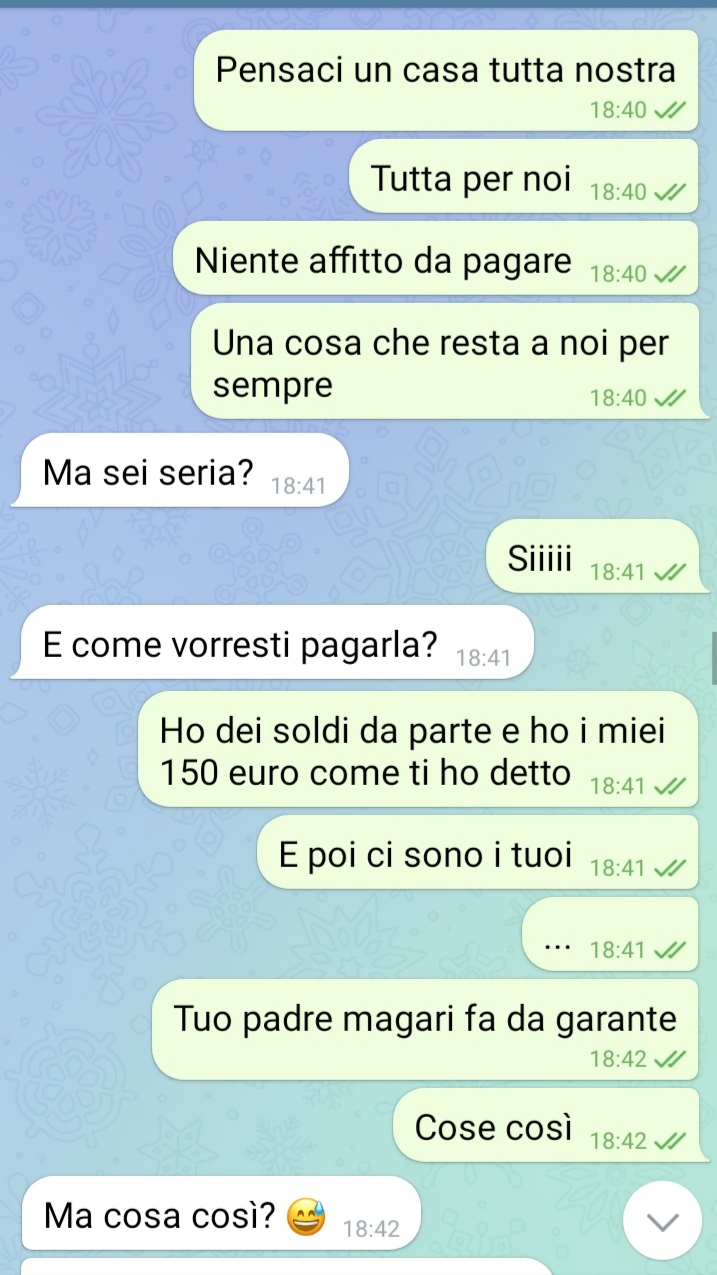
Task: Tap read ticks on 'Cose così' message
Action: (669, 1141)
